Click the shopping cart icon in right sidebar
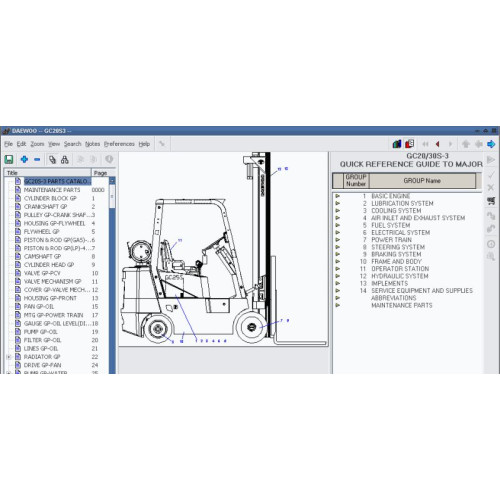Screen dimensions: 500x500 tap(491, 200)
